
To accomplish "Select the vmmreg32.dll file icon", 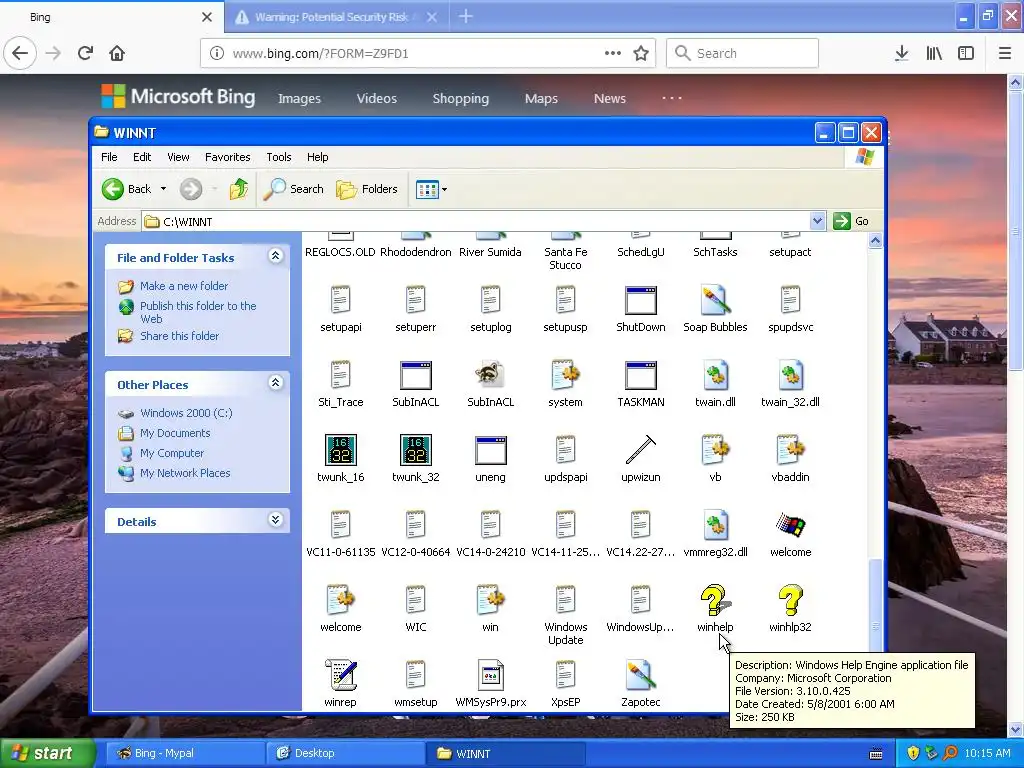I will coord(715,525).
